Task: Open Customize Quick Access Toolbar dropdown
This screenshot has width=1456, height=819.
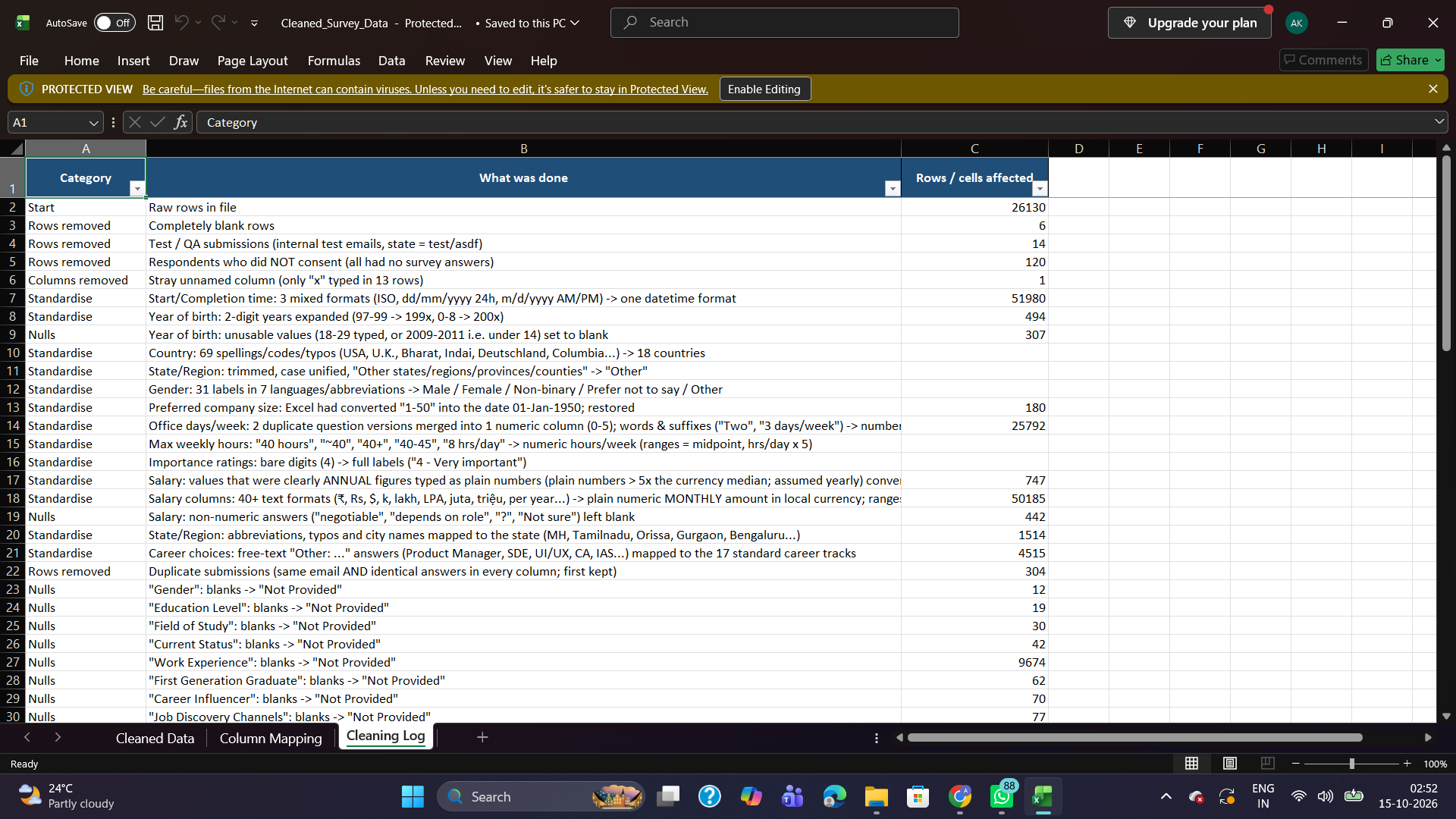Action: coord(254,24)
